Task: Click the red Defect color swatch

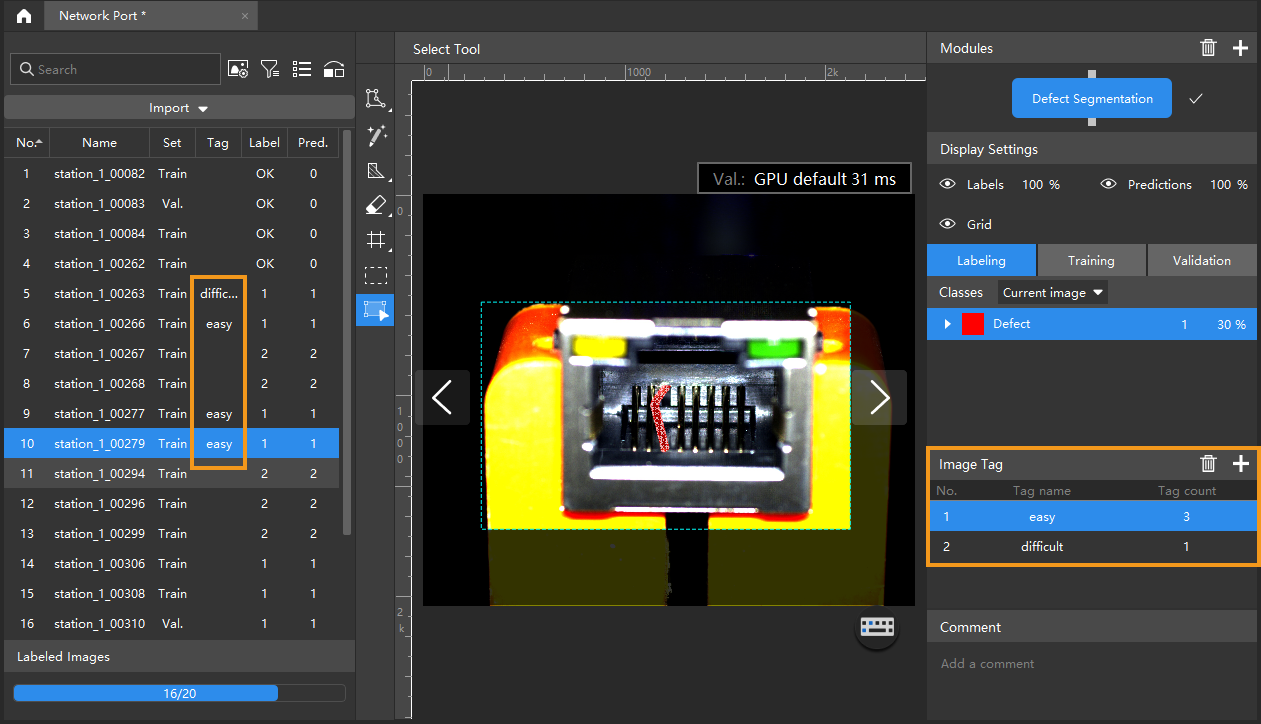Action: coord(972,324)
